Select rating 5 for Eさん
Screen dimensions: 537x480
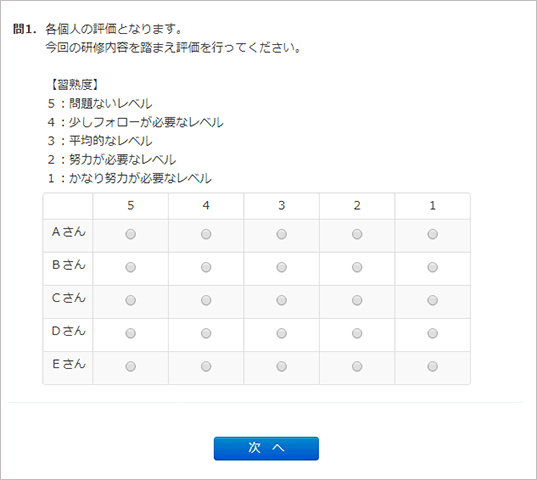[130, 366]
